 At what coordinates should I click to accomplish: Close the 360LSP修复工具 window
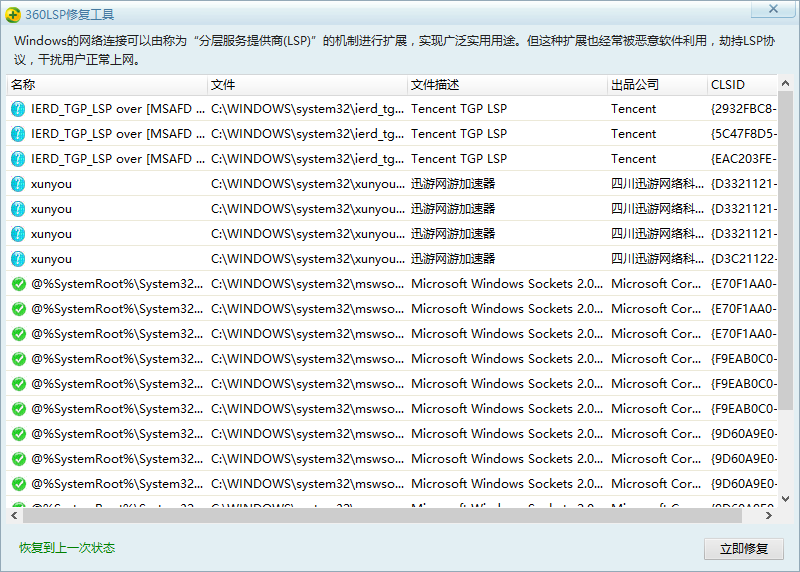pos(773,9)
